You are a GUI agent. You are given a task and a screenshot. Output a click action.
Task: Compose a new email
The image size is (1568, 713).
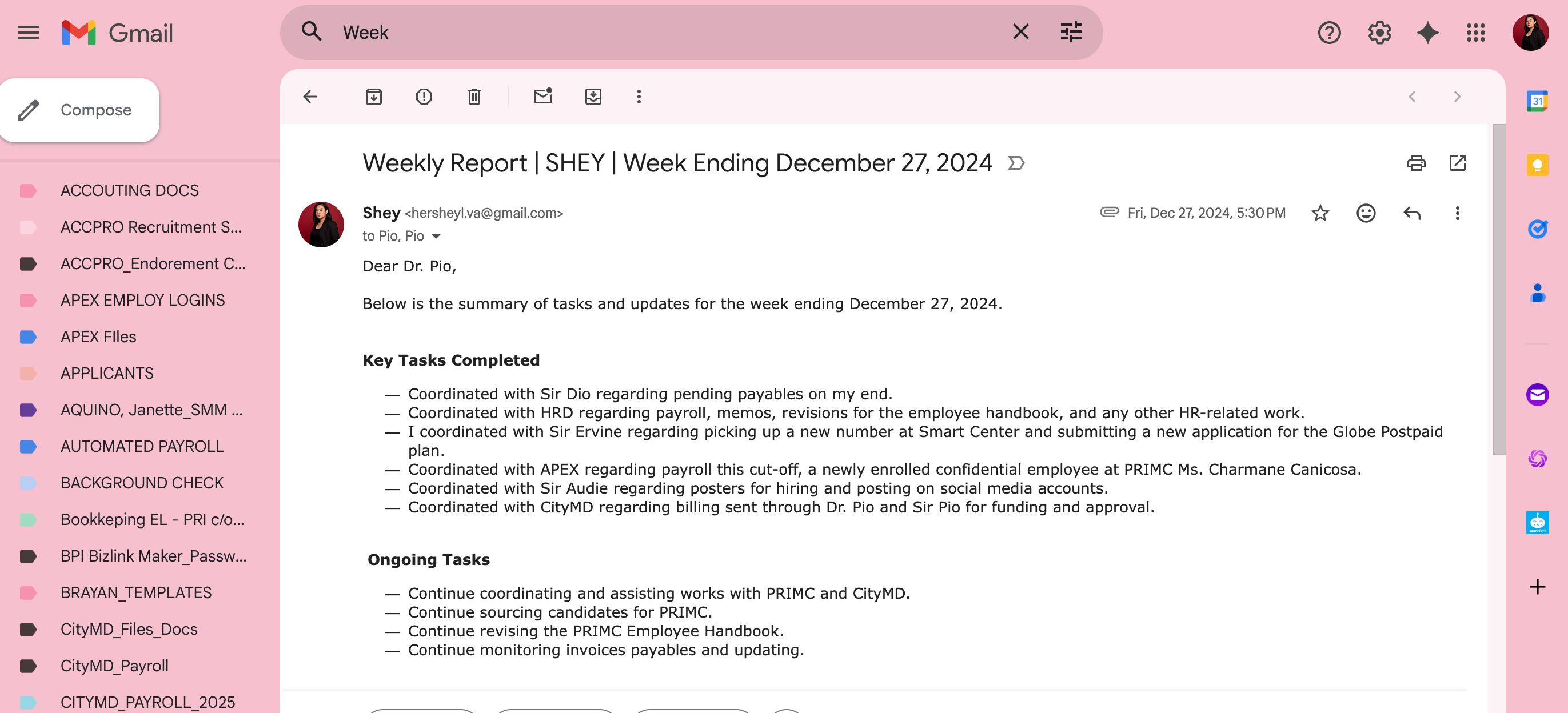(79, 110)
